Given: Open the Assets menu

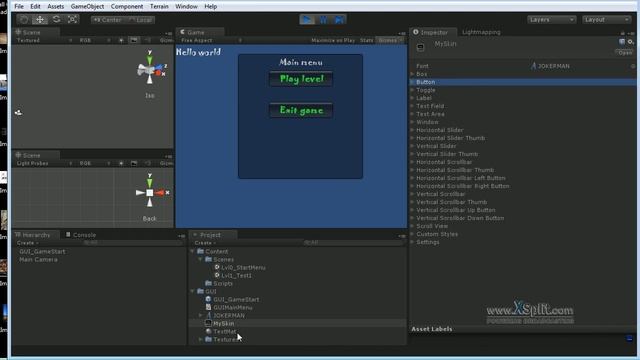Looking at the screenshot, I should click(56, 7).
